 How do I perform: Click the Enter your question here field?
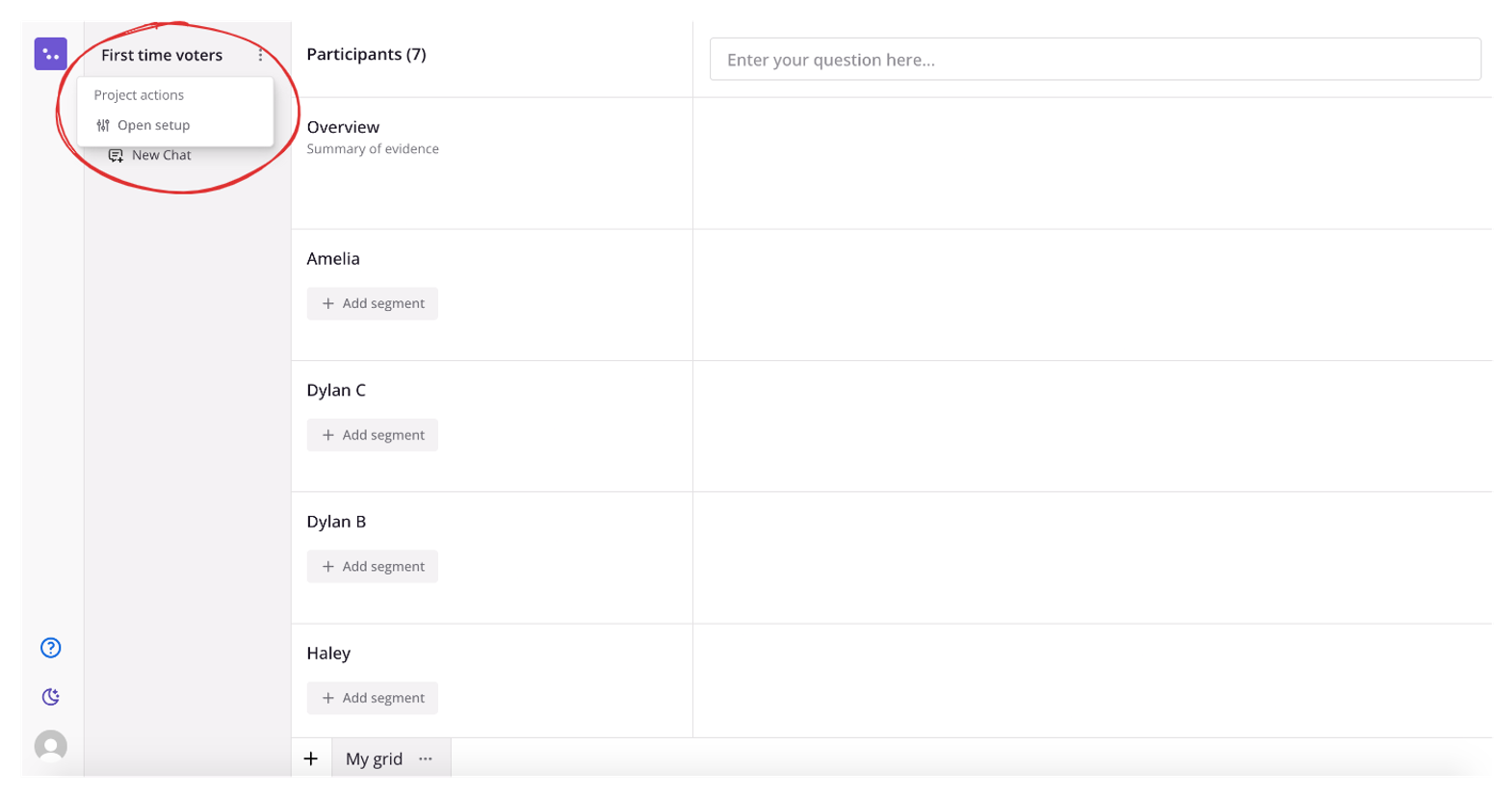(1095, 60)
